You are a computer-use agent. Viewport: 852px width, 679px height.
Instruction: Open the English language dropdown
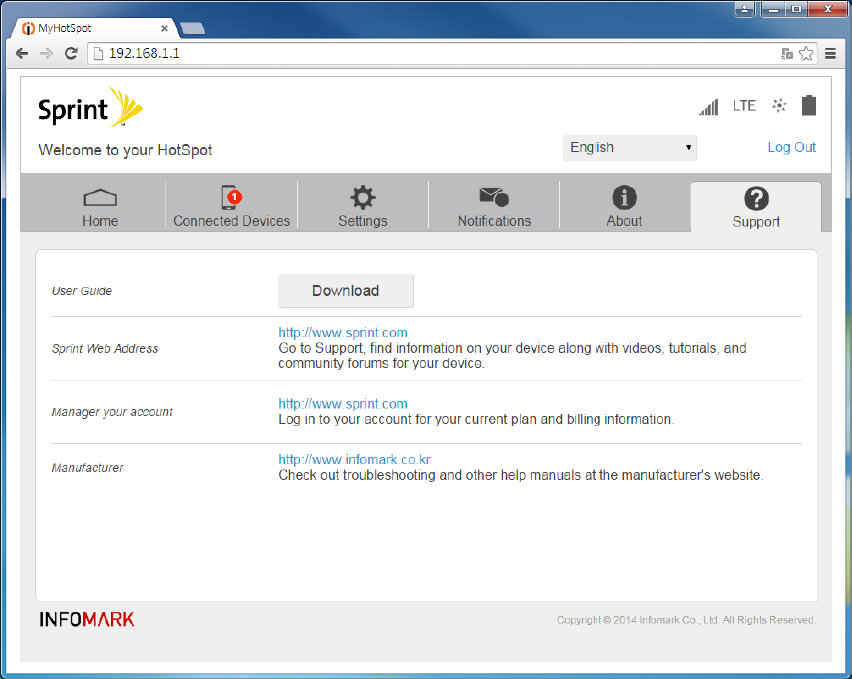629,148
